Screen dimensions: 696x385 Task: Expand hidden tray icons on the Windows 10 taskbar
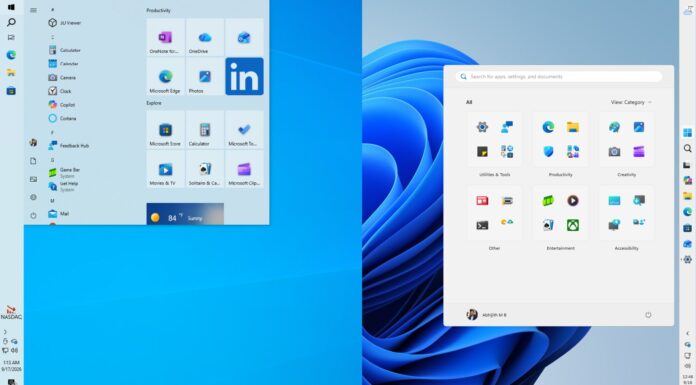pos(5,332)
